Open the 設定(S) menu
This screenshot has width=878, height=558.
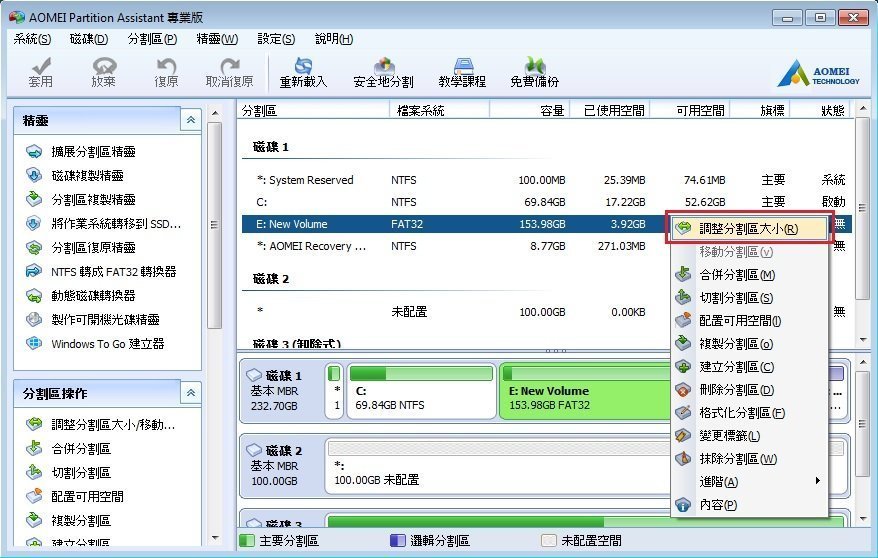(276, 39)
